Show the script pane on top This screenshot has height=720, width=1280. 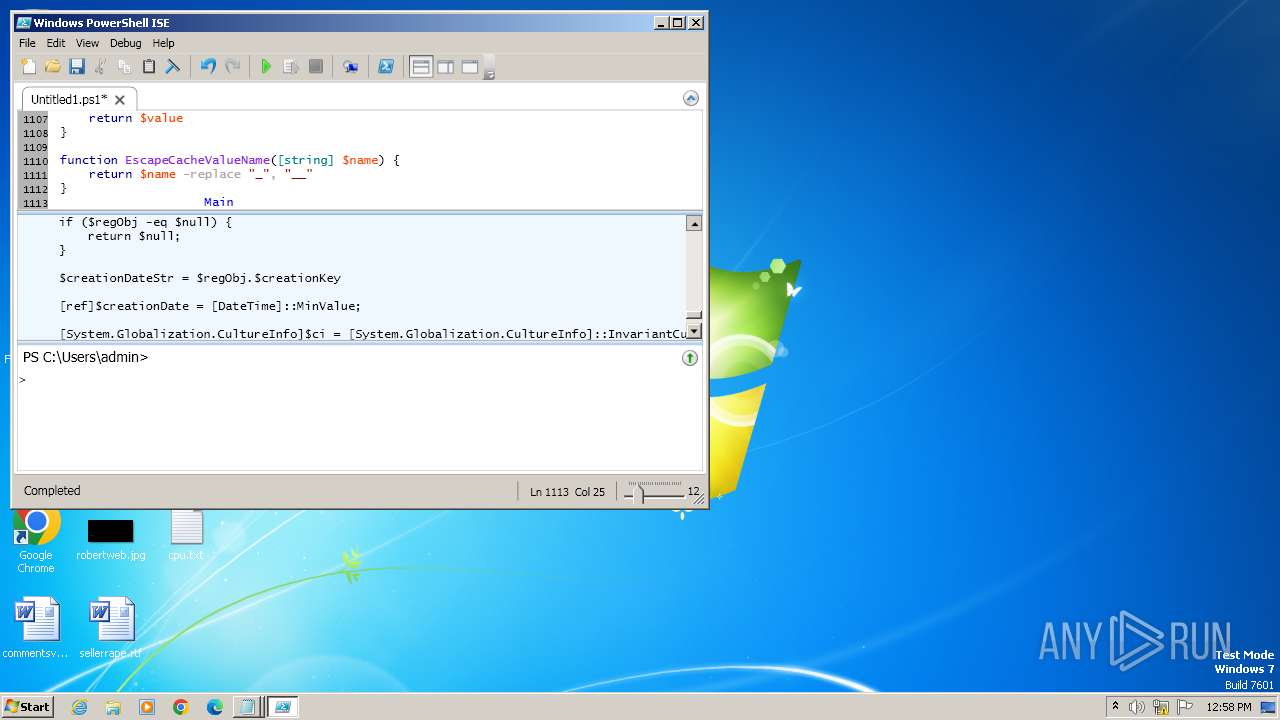(421, 67)
